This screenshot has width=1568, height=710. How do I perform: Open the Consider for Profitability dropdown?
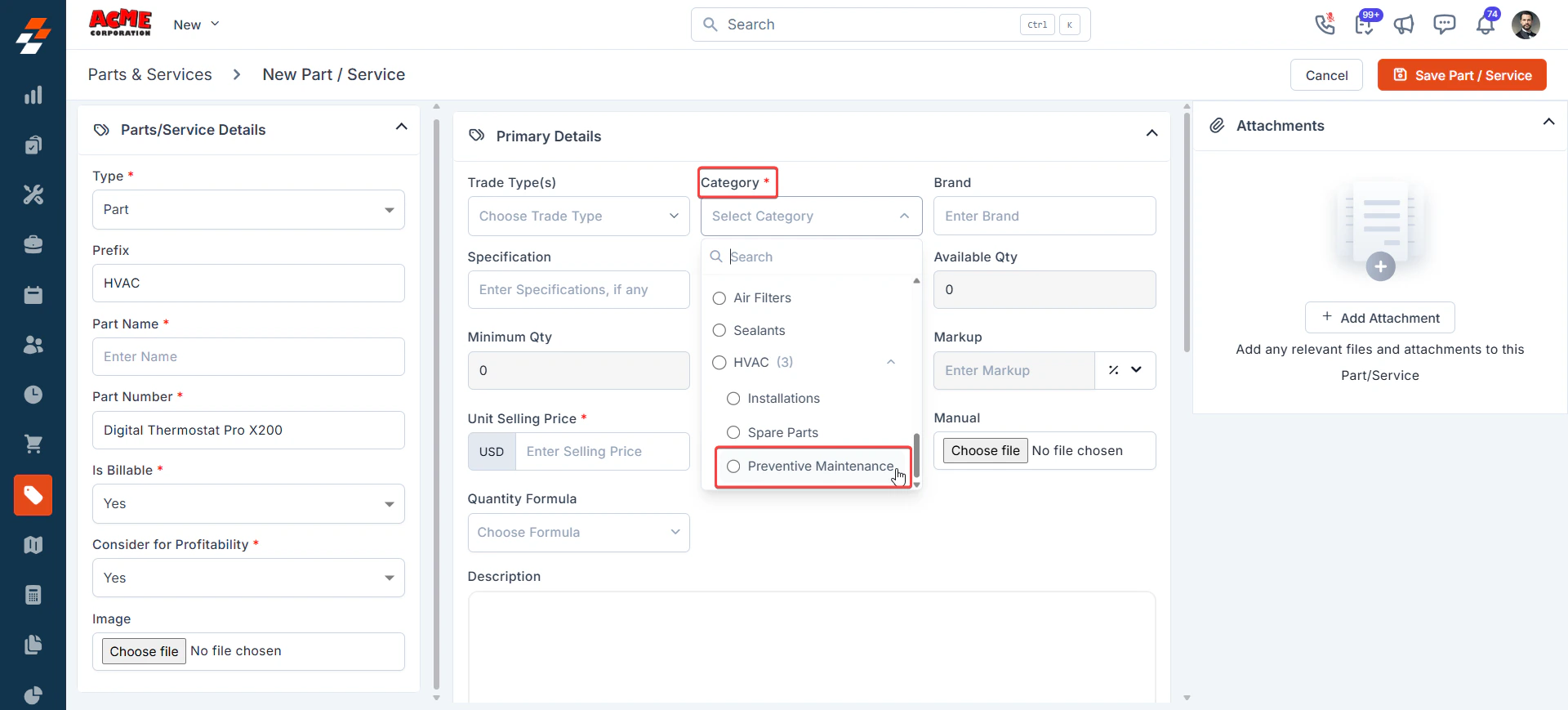point(248,578)
